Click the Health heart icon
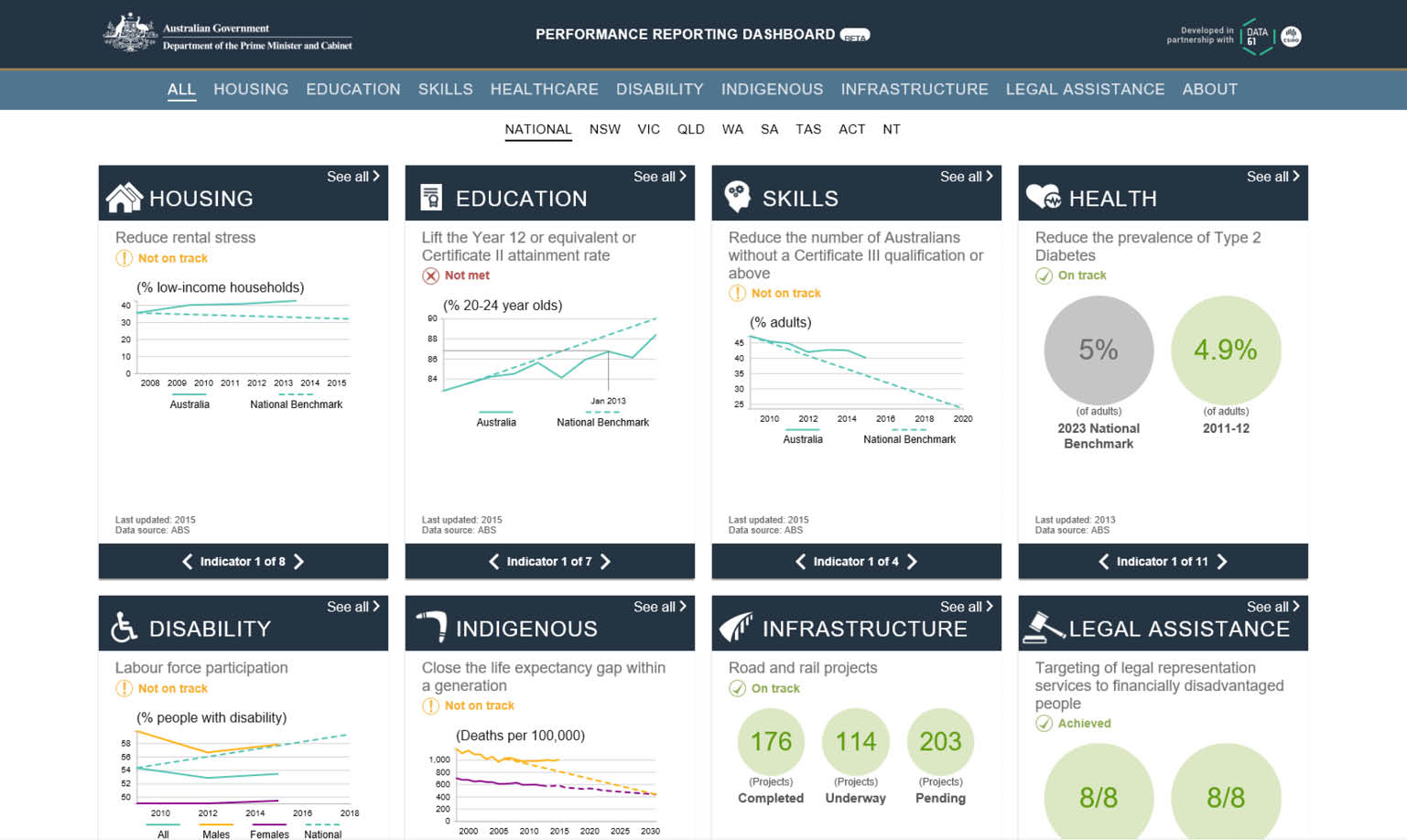 click(1043, 197)
